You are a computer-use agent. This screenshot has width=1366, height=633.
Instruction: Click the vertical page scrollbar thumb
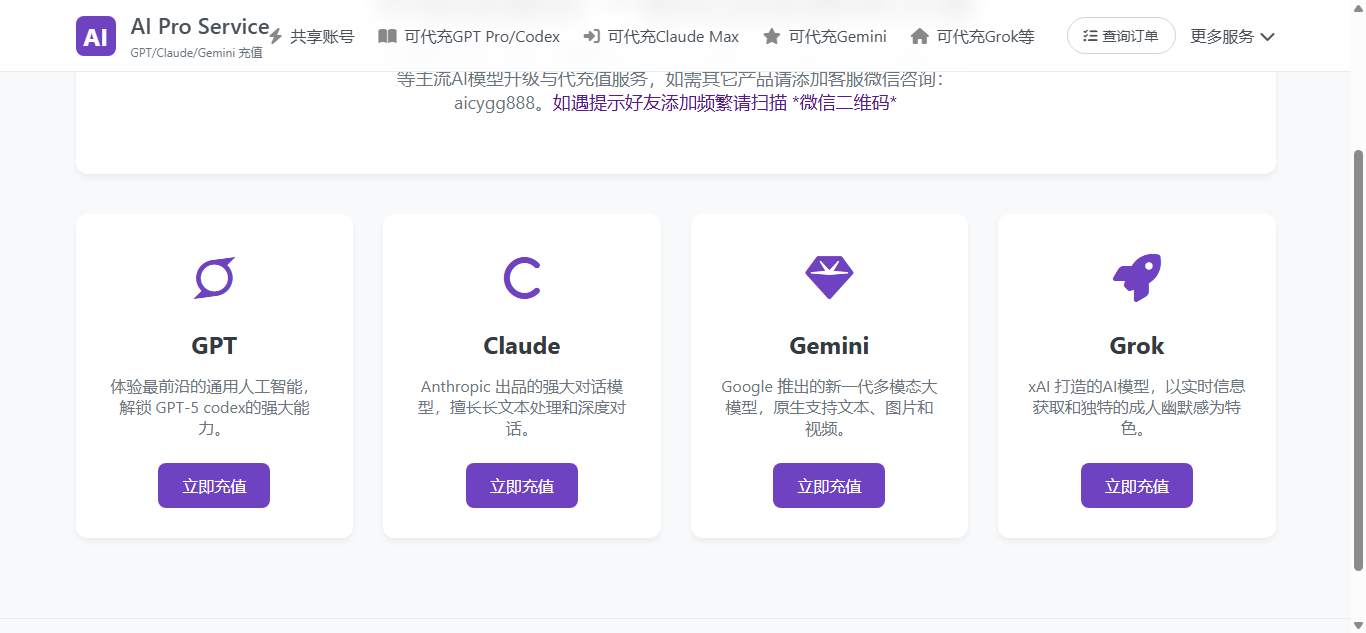1358,359
